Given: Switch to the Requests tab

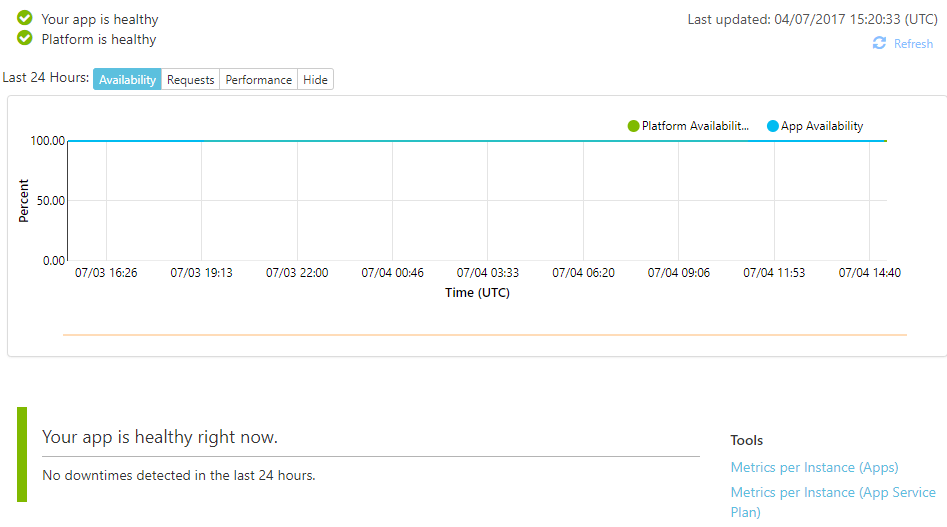Looking at the screenshot, I should (x=190, y=80).
